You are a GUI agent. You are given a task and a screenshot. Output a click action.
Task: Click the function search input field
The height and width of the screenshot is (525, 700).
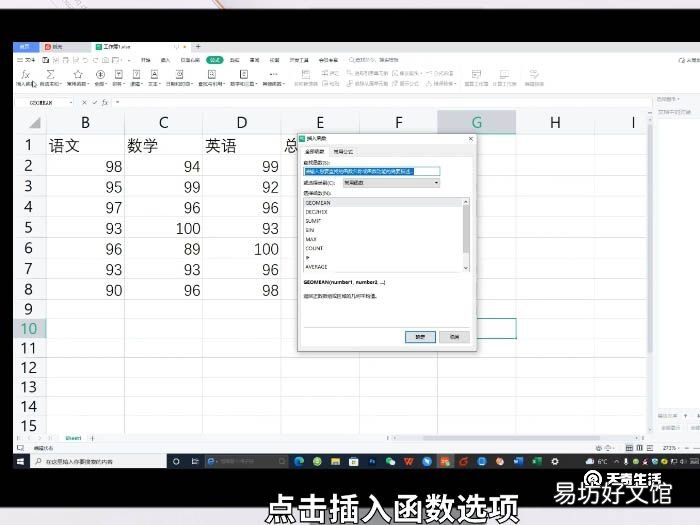(372, 171)
